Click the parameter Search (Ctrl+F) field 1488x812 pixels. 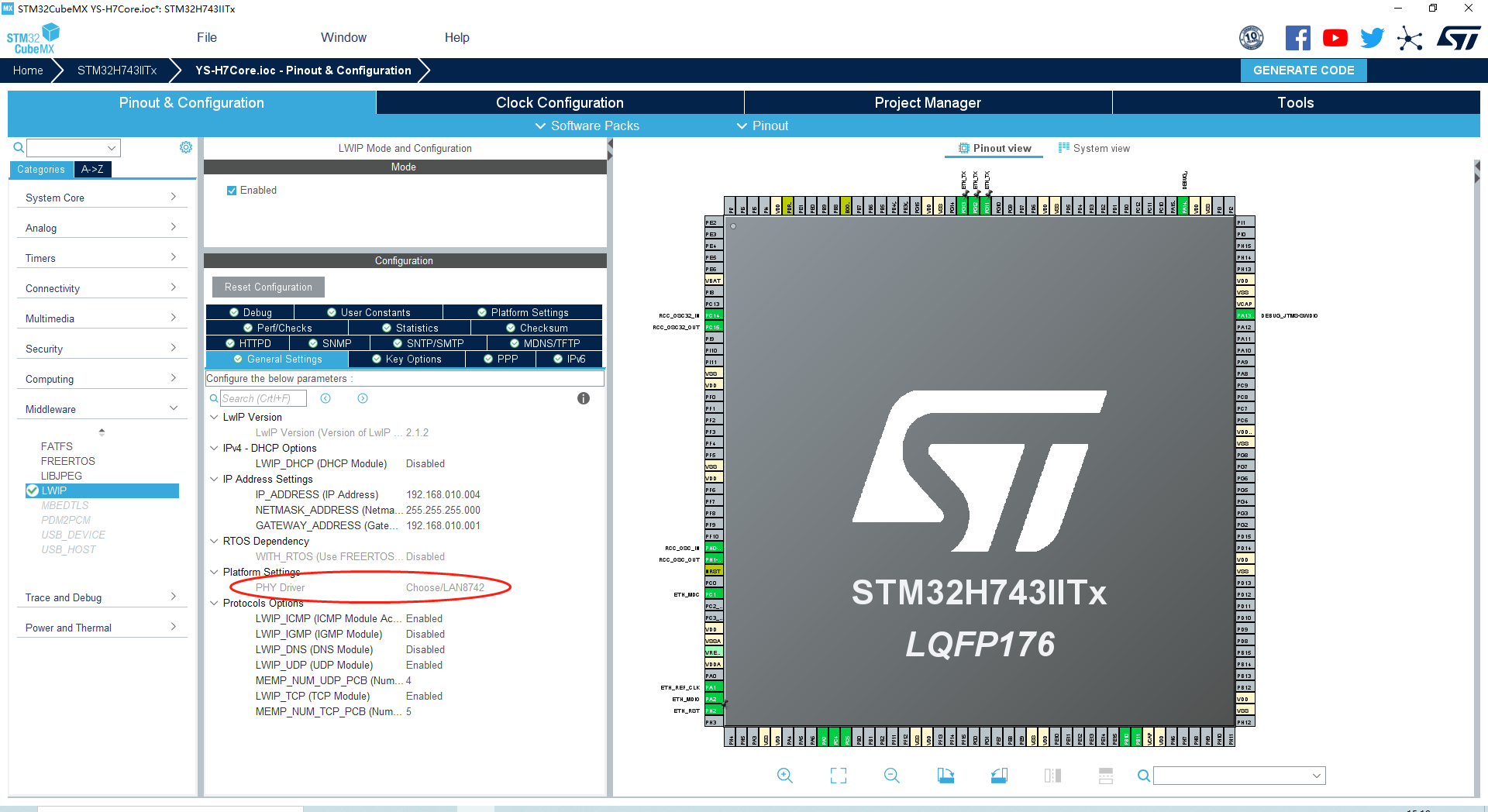click(x=263, y=398)
